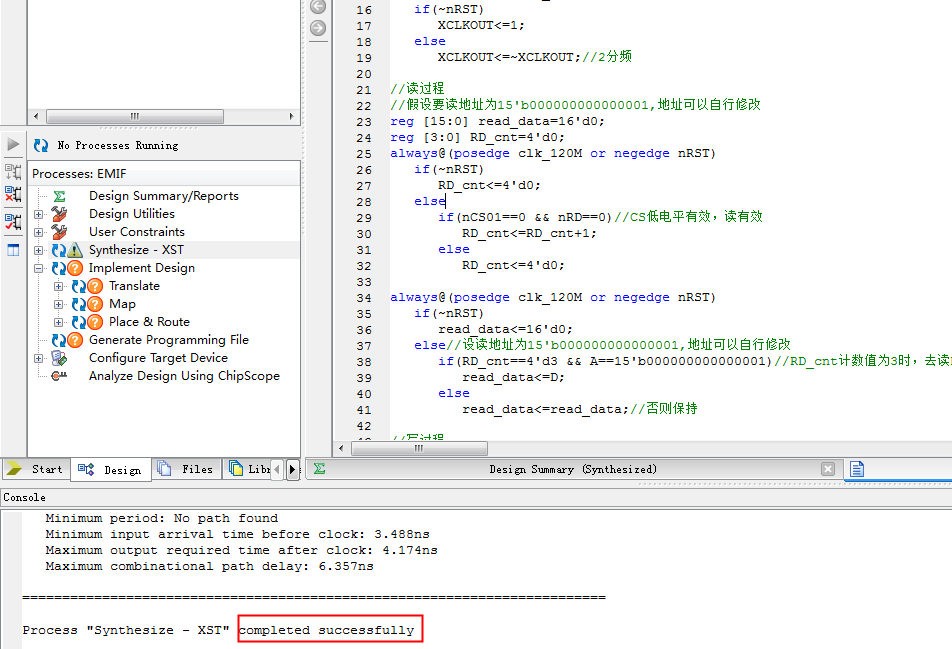This screenshot has width=952, height=649.
Task: Switch to the Start tab
Action: click(35, 469)
